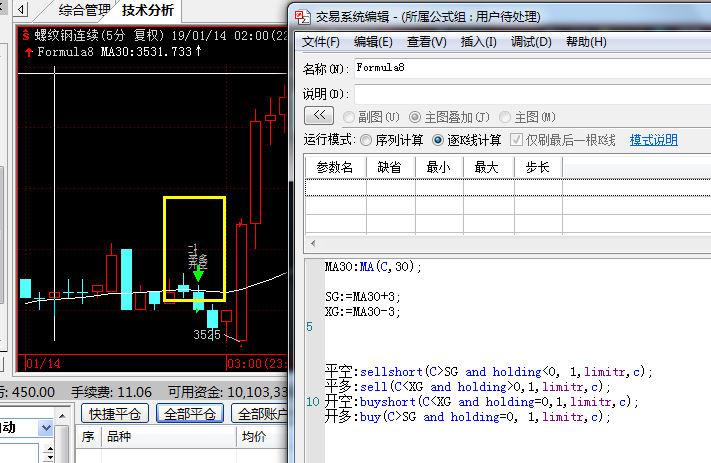Click the 开多 buy code line
This screenshot has height=463, width=711.
click(468, 417)
